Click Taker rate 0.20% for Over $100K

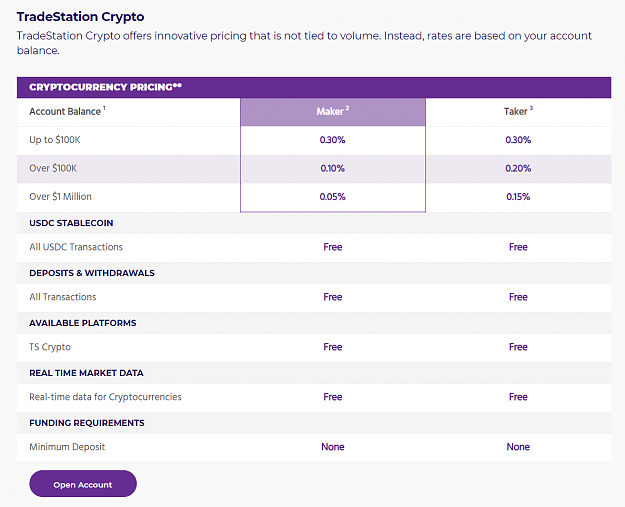click(x=518, y=168)
